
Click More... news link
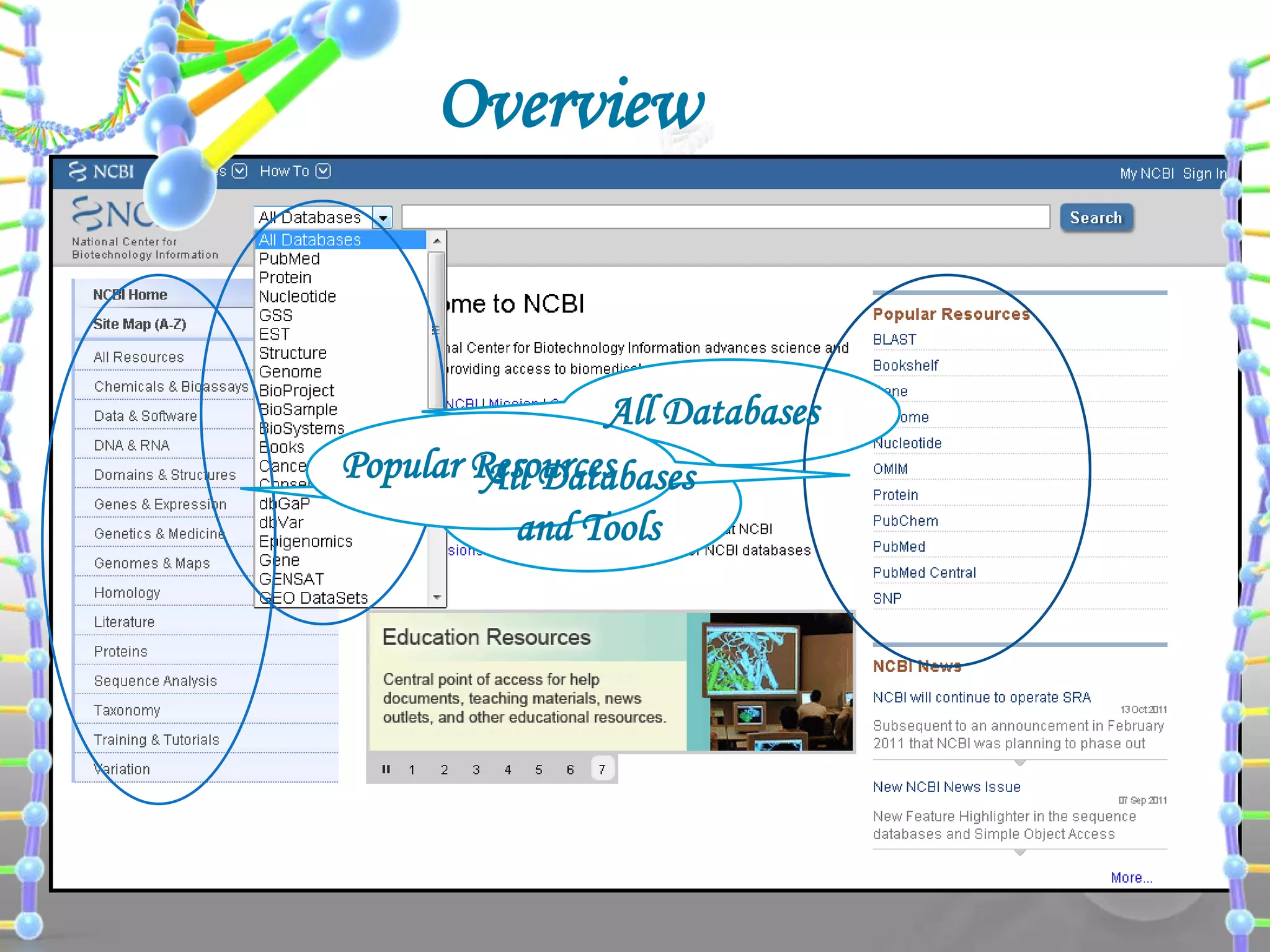click(1131, 878)
